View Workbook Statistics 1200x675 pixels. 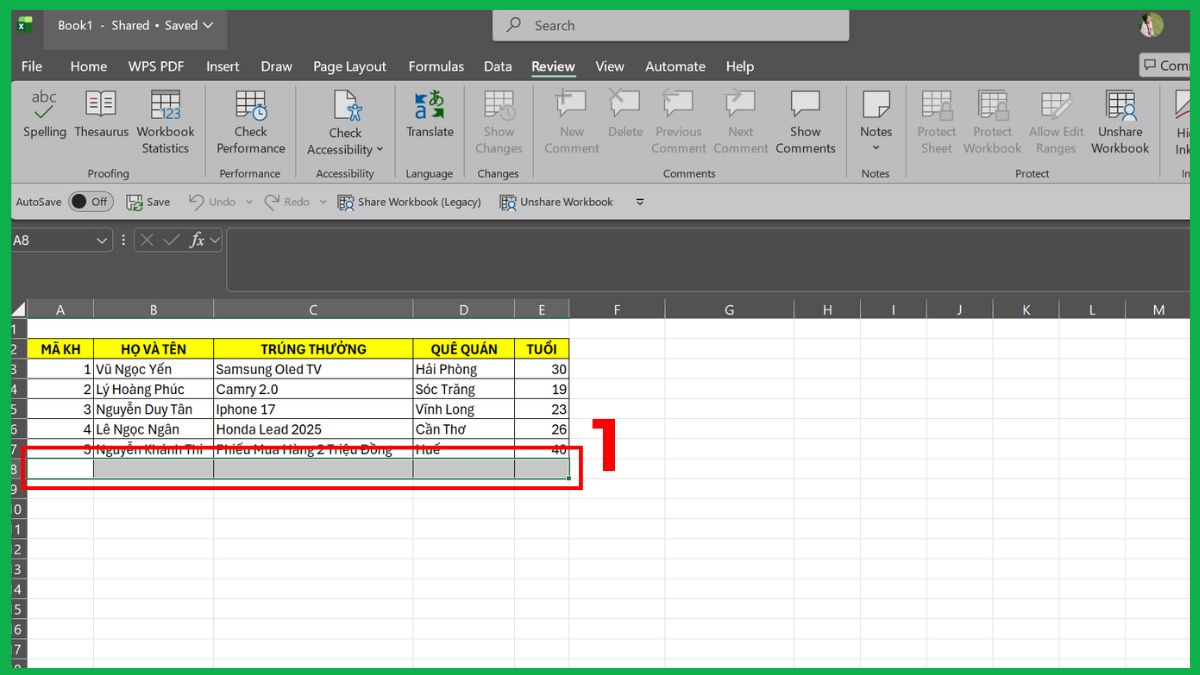click(x=165, y=119)
